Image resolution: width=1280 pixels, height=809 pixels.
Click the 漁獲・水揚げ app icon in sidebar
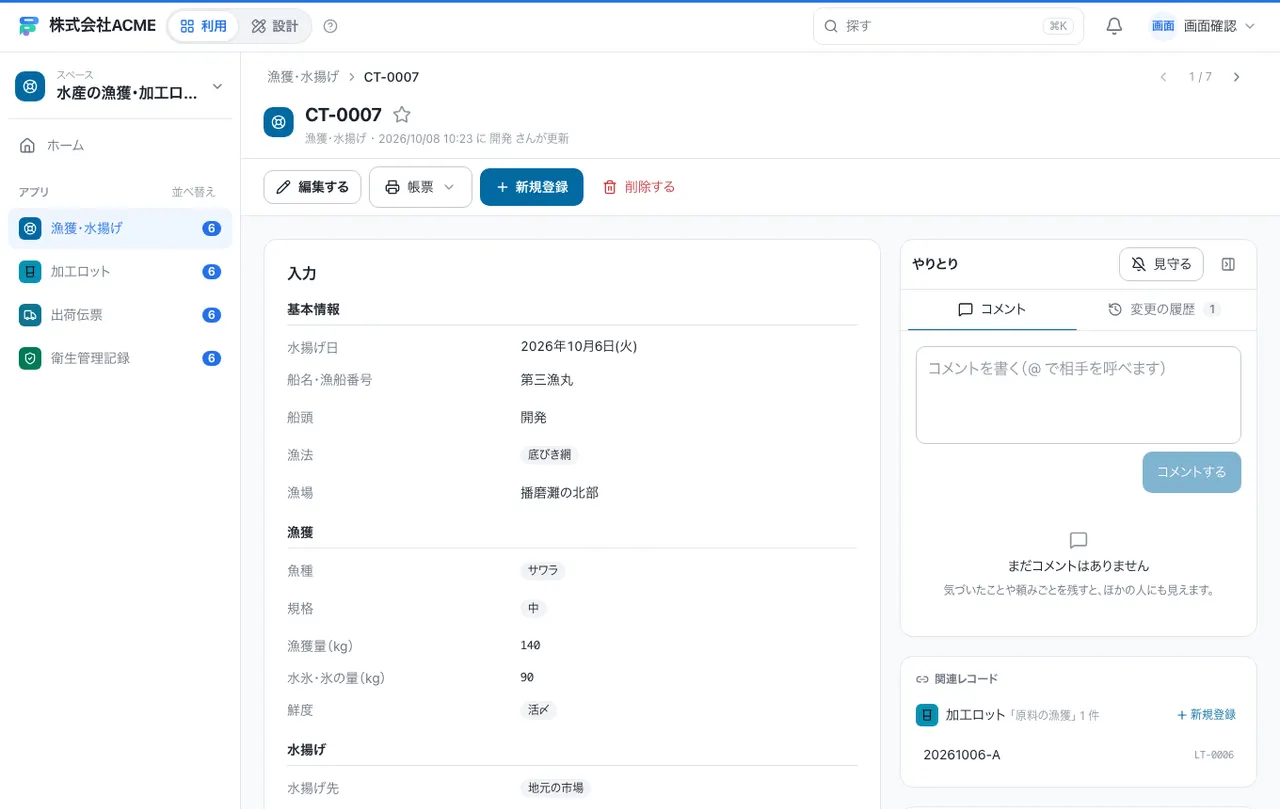[x=30, y=228]
